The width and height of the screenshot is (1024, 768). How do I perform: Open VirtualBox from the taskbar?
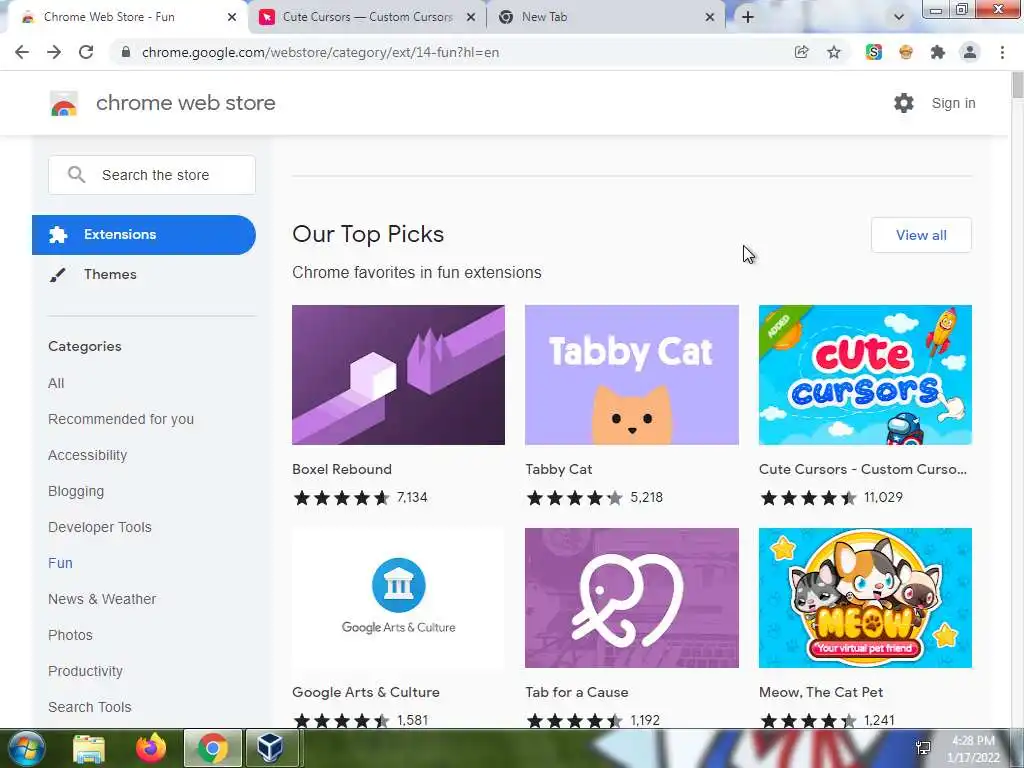pyautogui.click(x=271, y=748)
